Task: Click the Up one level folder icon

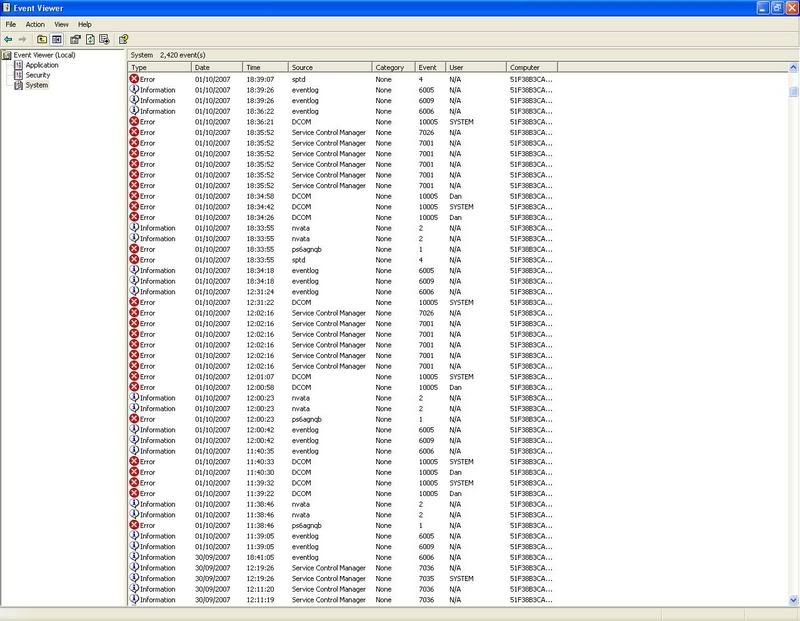Action: coord(42,39)
